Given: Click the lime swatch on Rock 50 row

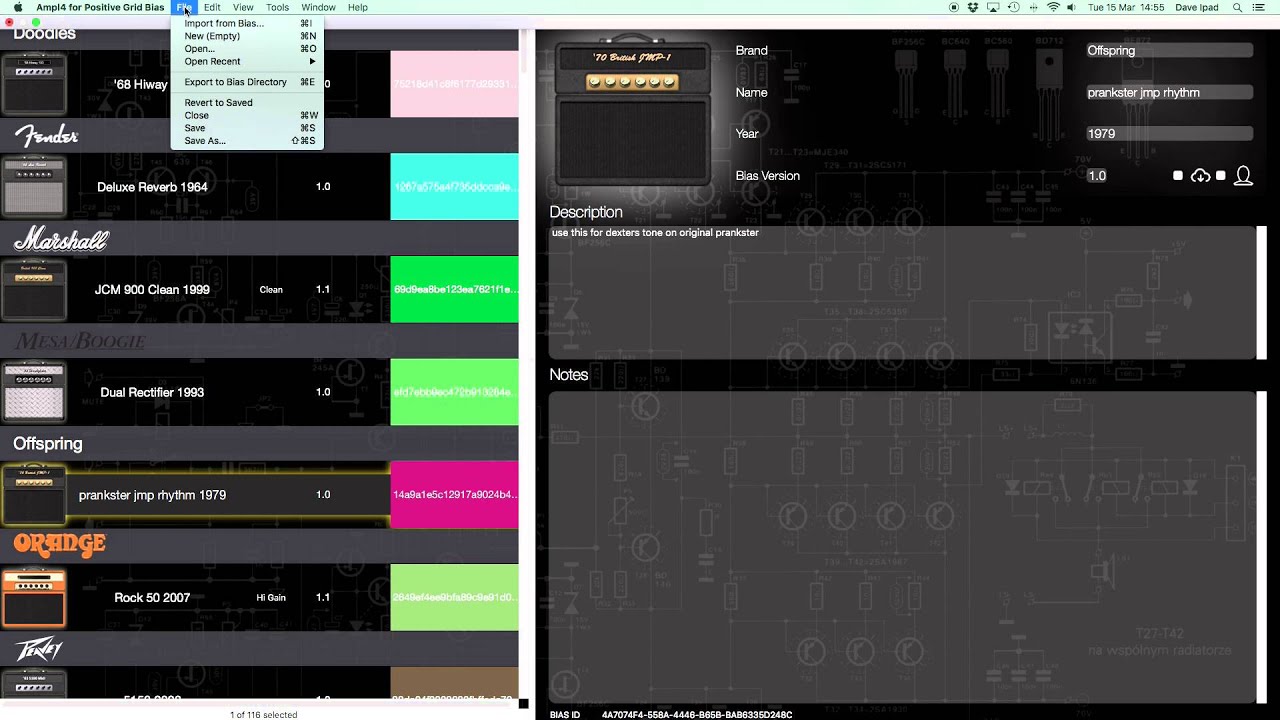Looking at the screenshot, I should [454, 597].
